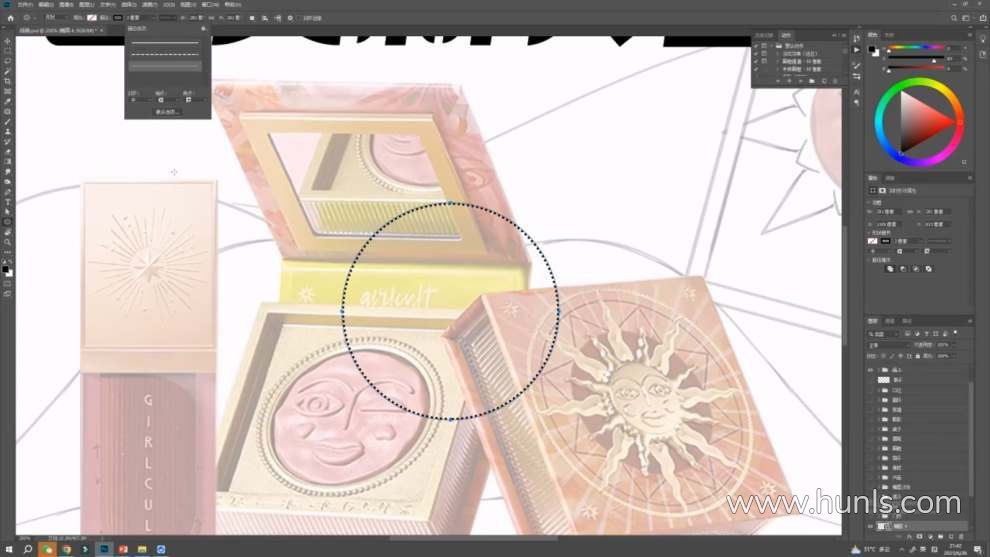Choose dashed line stroke preset
Viewport: 990px width, 557px height.
tap(165, 54)
